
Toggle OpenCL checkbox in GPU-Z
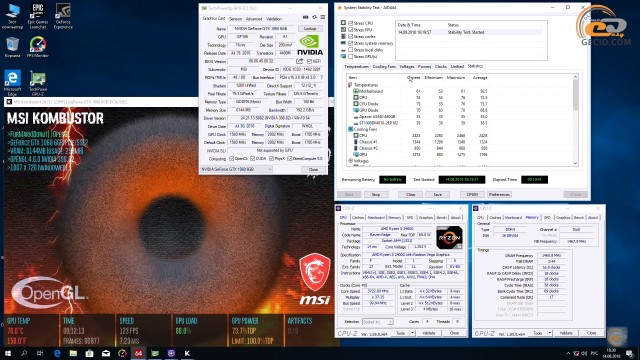pyautogui.click(x=231, y=158)
